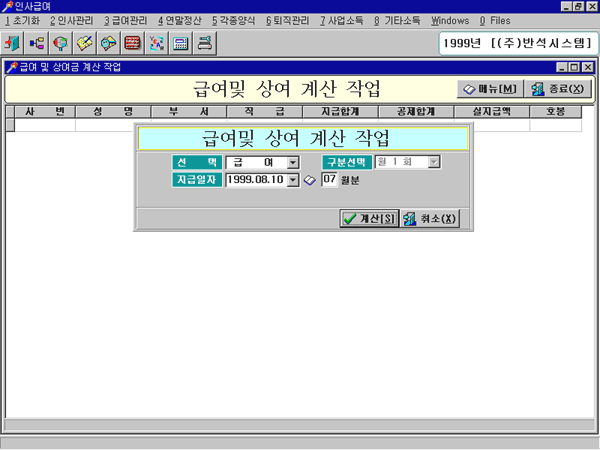Click the red abacus toolbar icon

(133, 43)
